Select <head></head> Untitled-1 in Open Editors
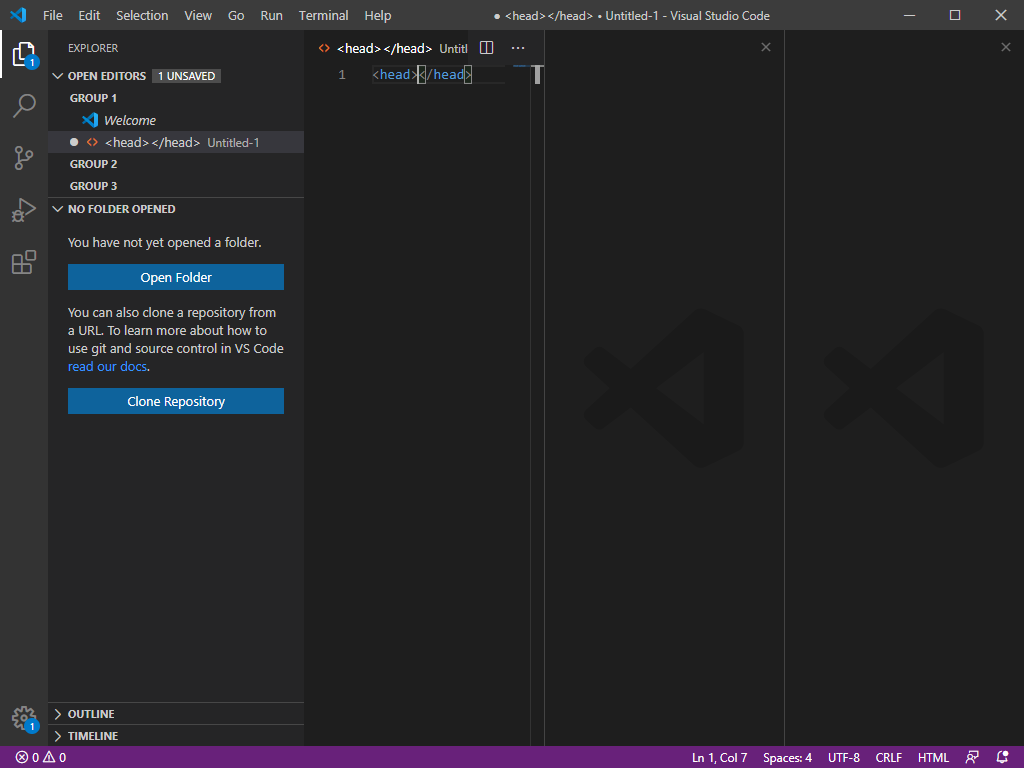The image size is (1024, 768). click(176, 142)
